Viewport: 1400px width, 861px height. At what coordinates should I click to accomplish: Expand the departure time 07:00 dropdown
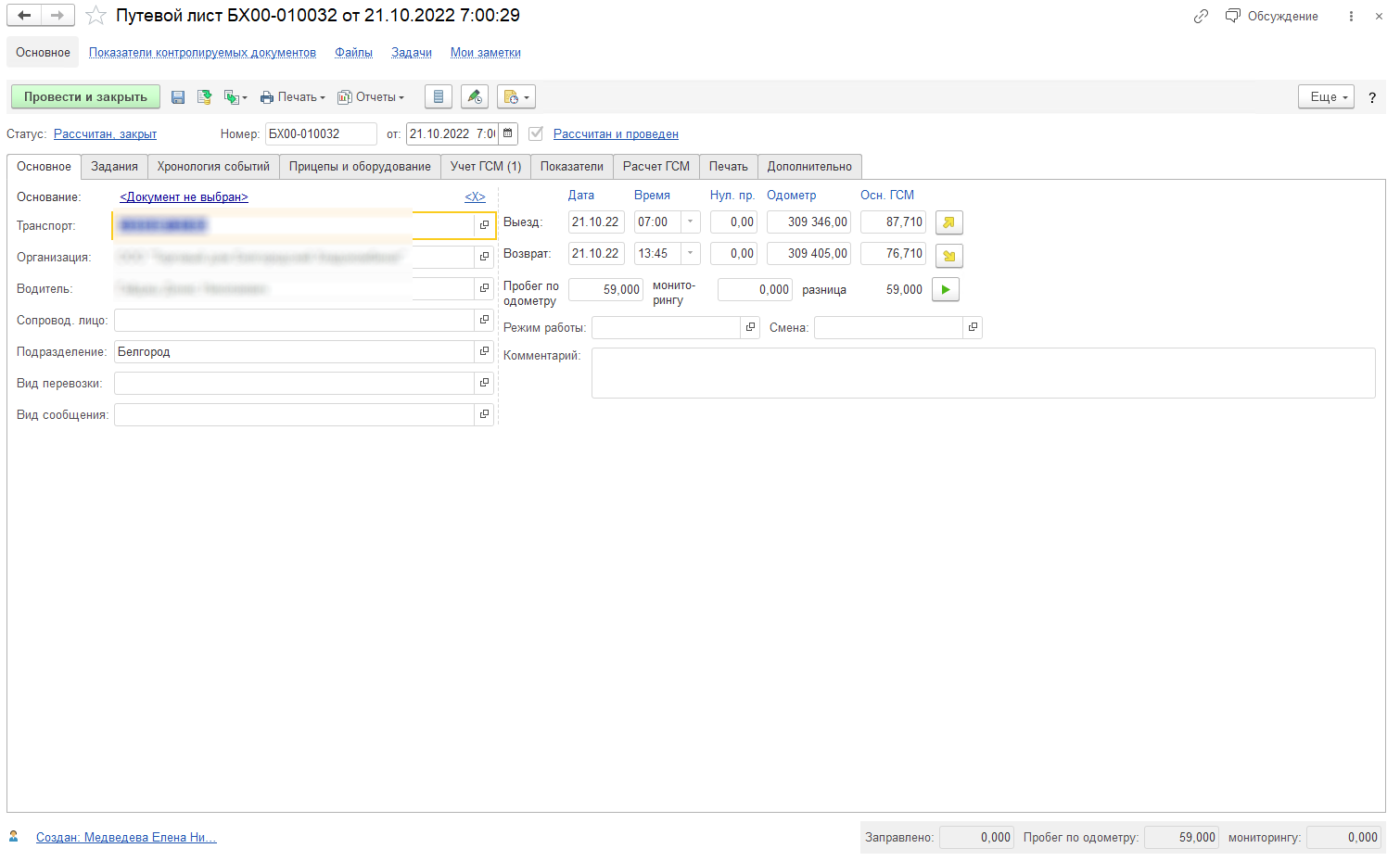tap(690, 222)
